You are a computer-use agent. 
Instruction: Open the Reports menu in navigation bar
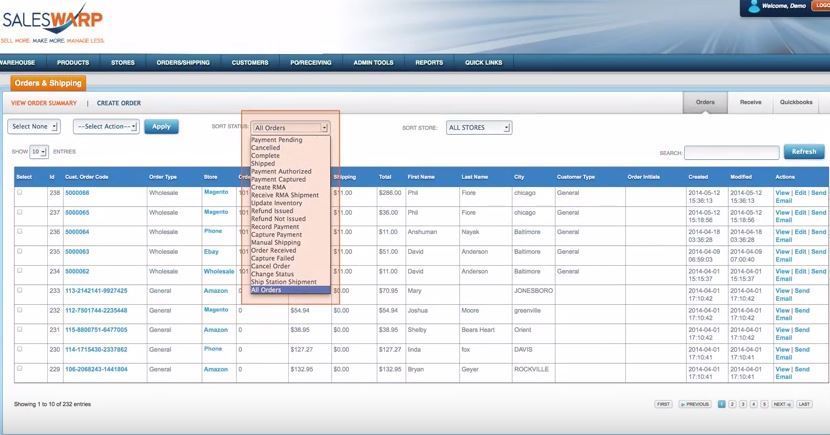click(429, 62)
